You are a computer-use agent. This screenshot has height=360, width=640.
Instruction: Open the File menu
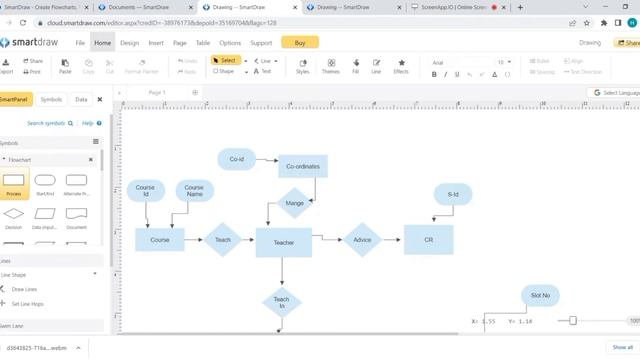pos(80,43)
